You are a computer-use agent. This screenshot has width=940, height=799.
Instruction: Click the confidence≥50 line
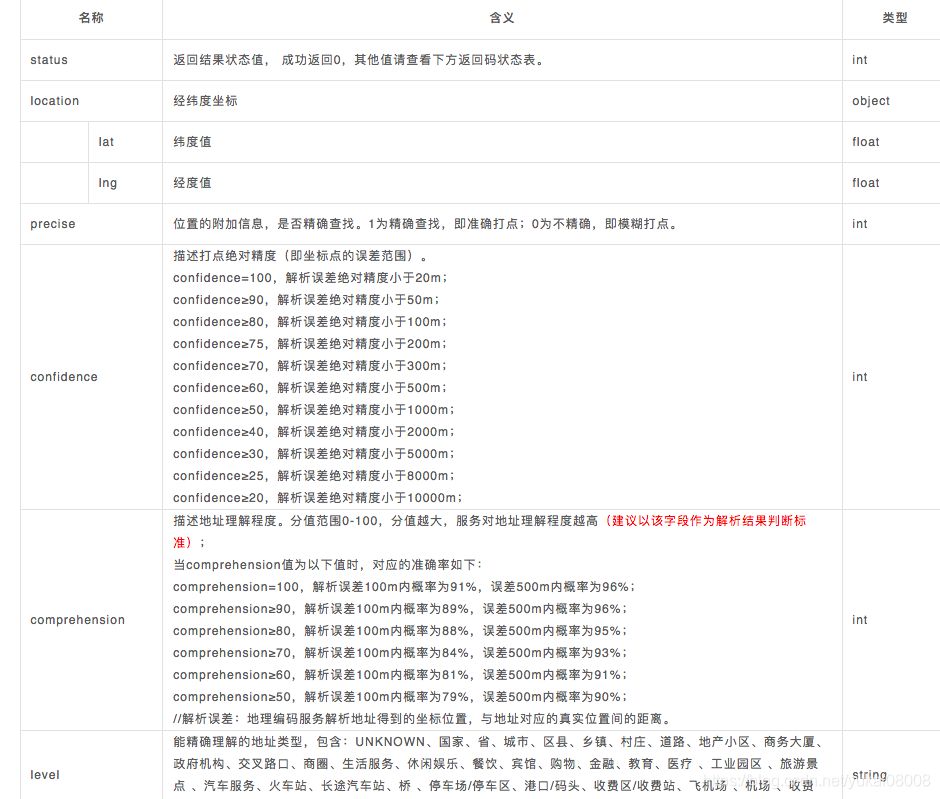(x=314, y=410)
